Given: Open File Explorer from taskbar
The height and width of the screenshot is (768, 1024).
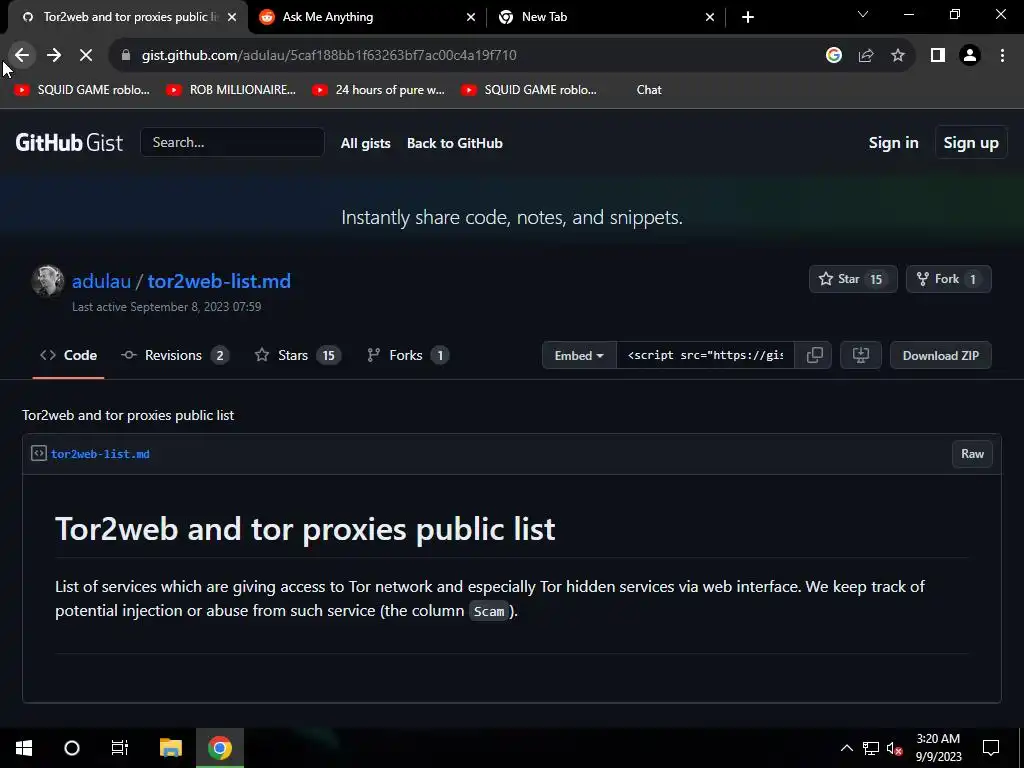Looking at the screenshot, I should (x=170, y=748).
